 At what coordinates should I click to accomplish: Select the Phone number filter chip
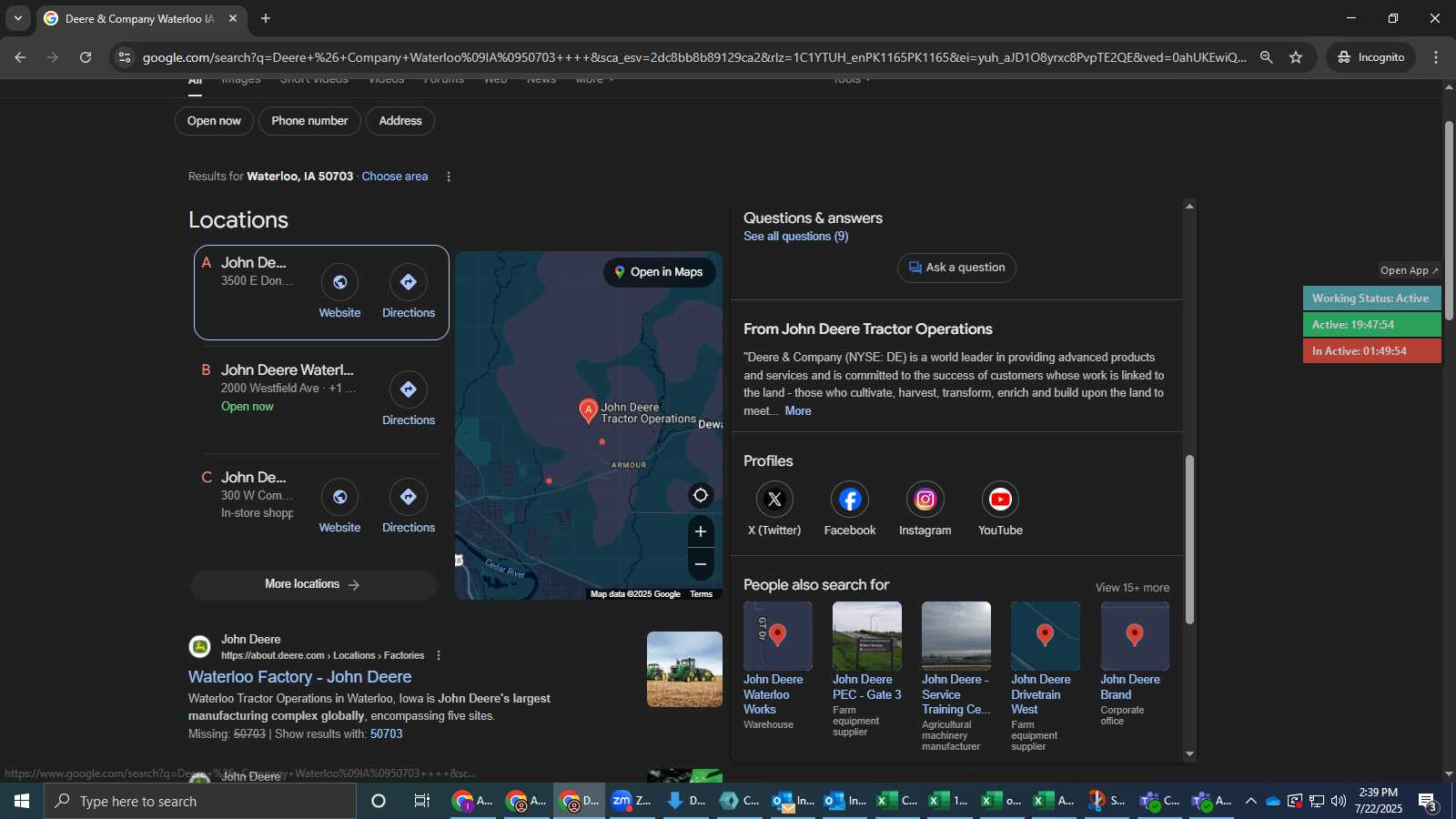pyautogui.click(x=309, y=121)
